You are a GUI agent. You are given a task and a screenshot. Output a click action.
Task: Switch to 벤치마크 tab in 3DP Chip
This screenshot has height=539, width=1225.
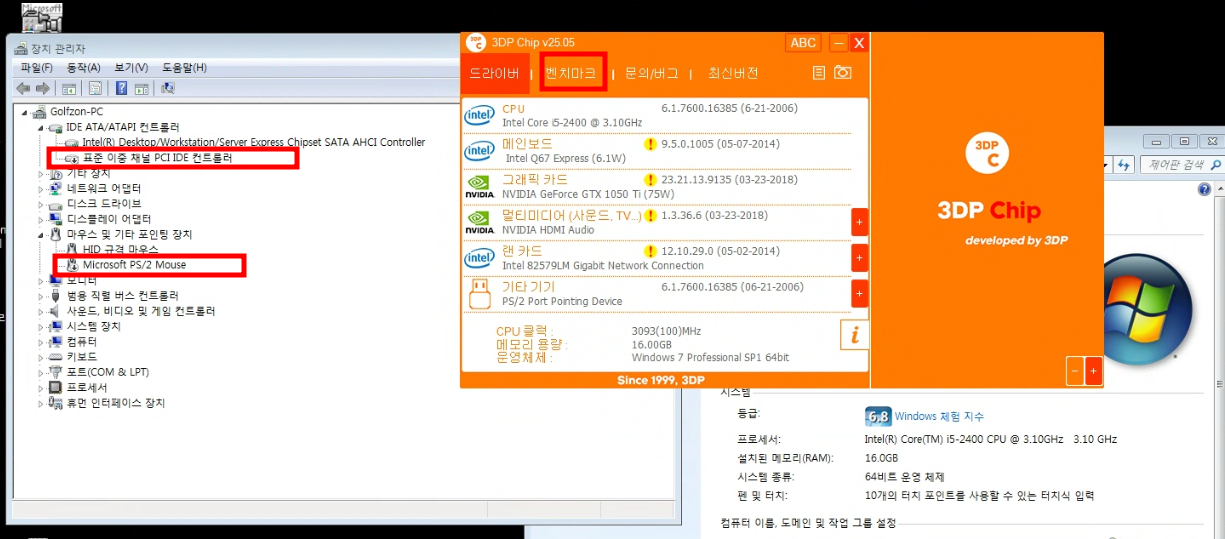571,73
